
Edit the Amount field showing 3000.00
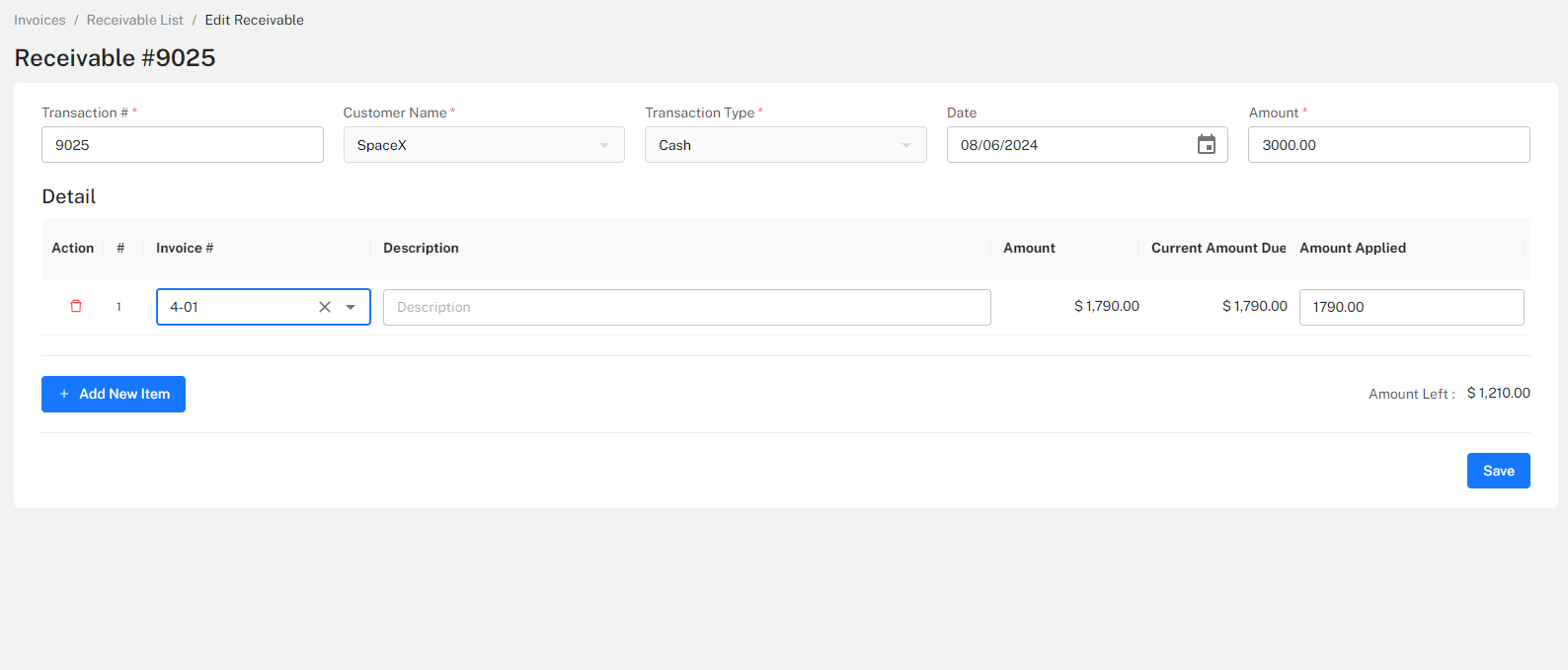click(1389, 145)
